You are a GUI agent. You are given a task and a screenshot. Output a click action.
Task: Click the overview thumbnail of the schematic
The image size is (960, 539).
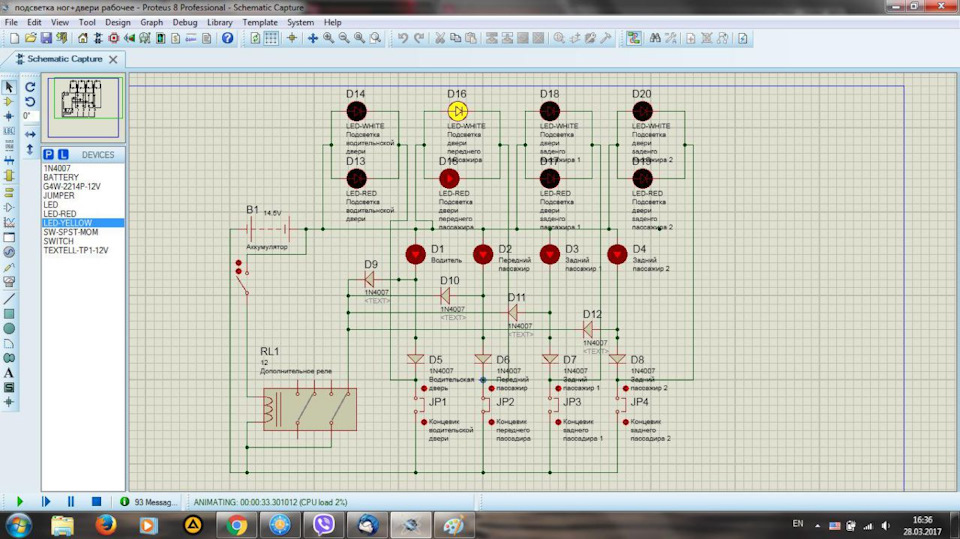(83, 107)
